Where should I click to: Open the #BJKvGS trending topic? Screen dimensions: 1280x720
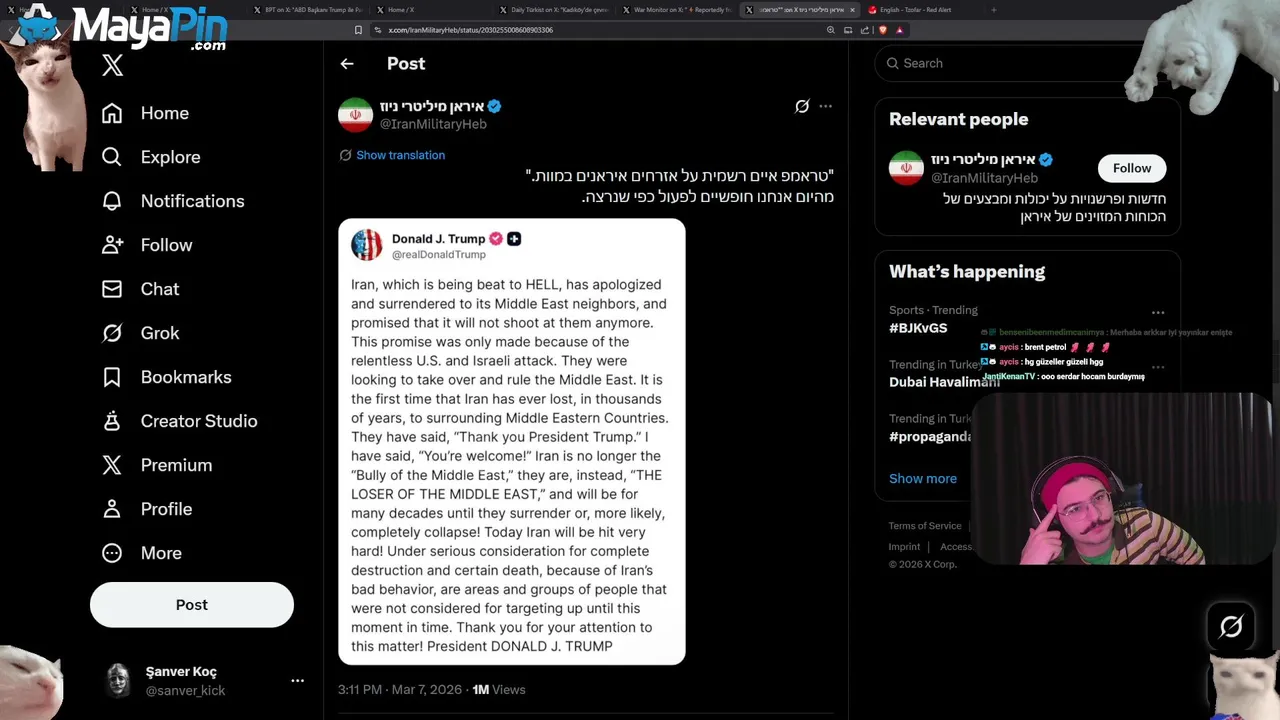(918, 328)
